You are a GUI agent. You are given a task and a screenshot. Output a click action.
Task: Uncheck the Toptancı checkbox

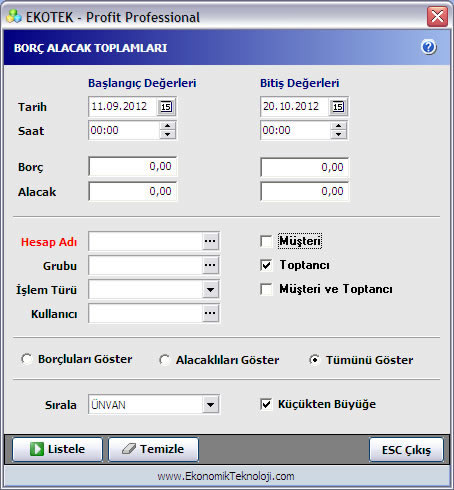click(266, 265)
